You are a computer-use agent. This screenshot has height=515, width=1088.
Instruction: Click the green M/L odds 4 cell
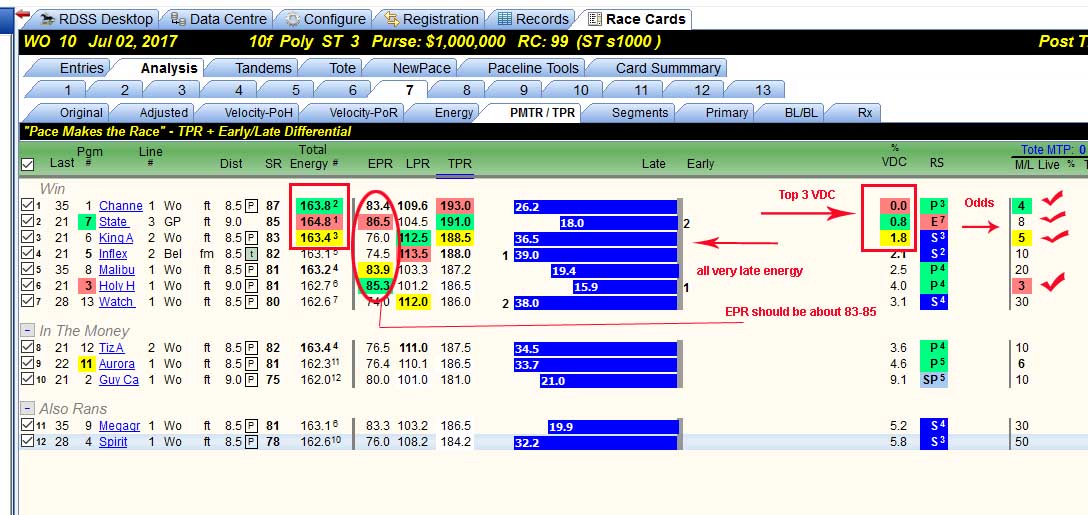tap(1021, 205)
